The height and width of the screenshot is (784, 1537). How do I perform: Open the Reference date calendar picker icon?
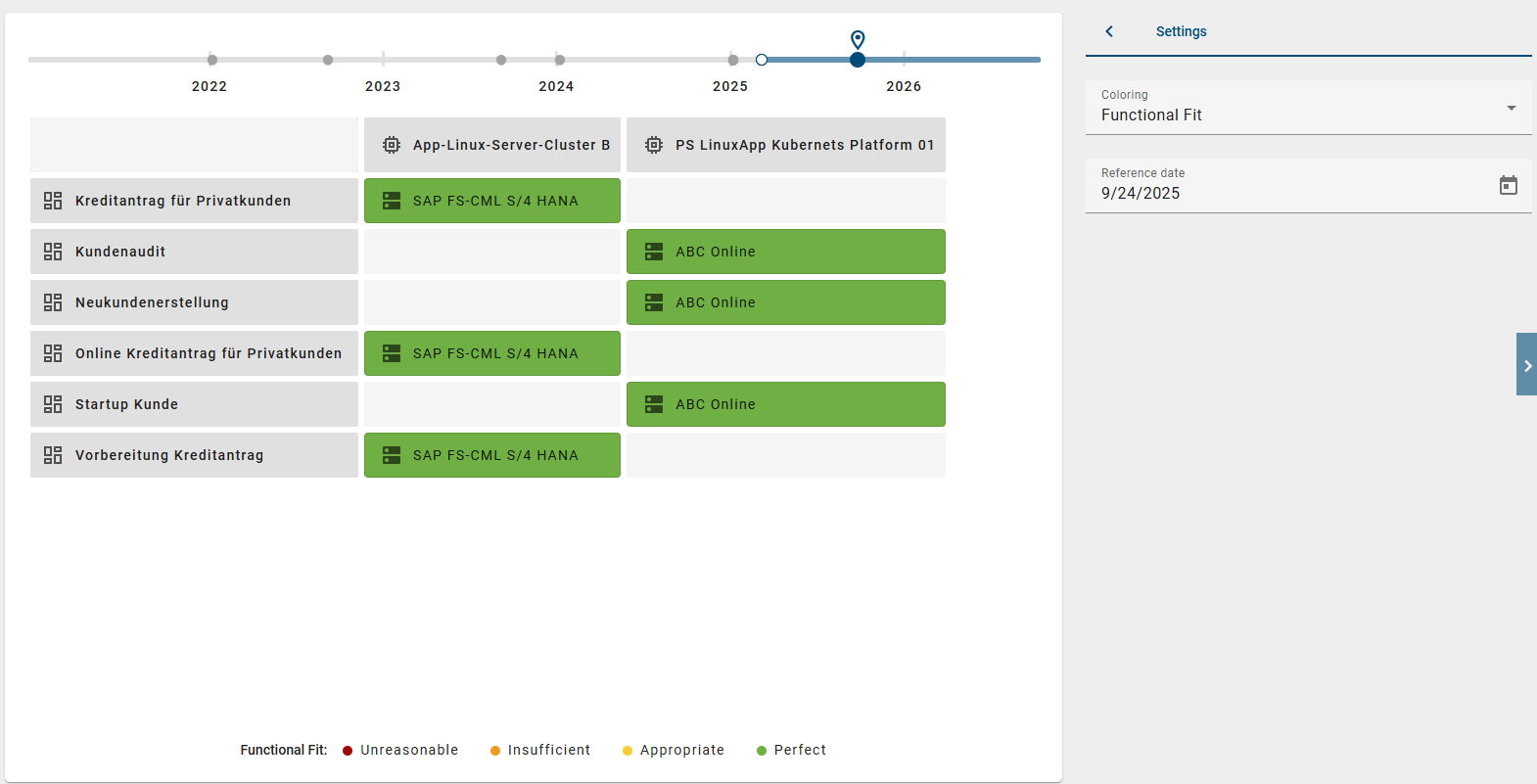(1509, 185)
